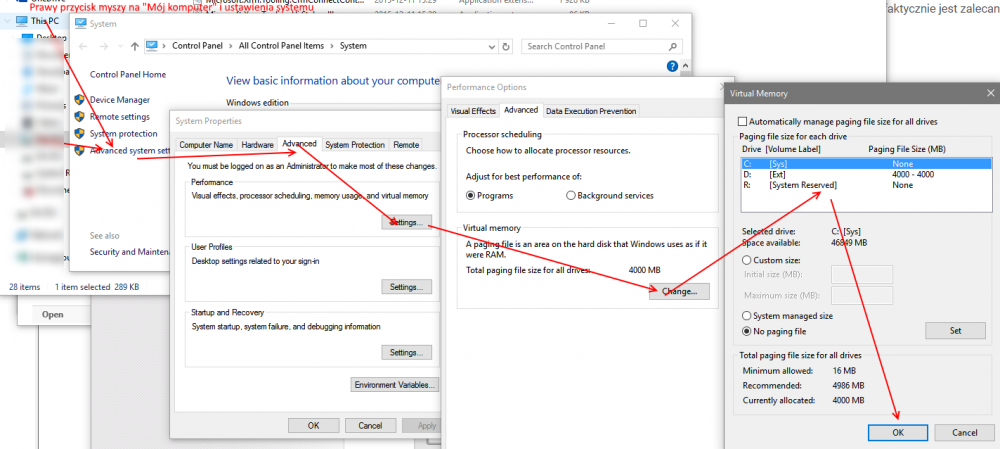Open the System protection link
The height and width of the screenshot is (449, 1000).
click(x=124, y=133)
